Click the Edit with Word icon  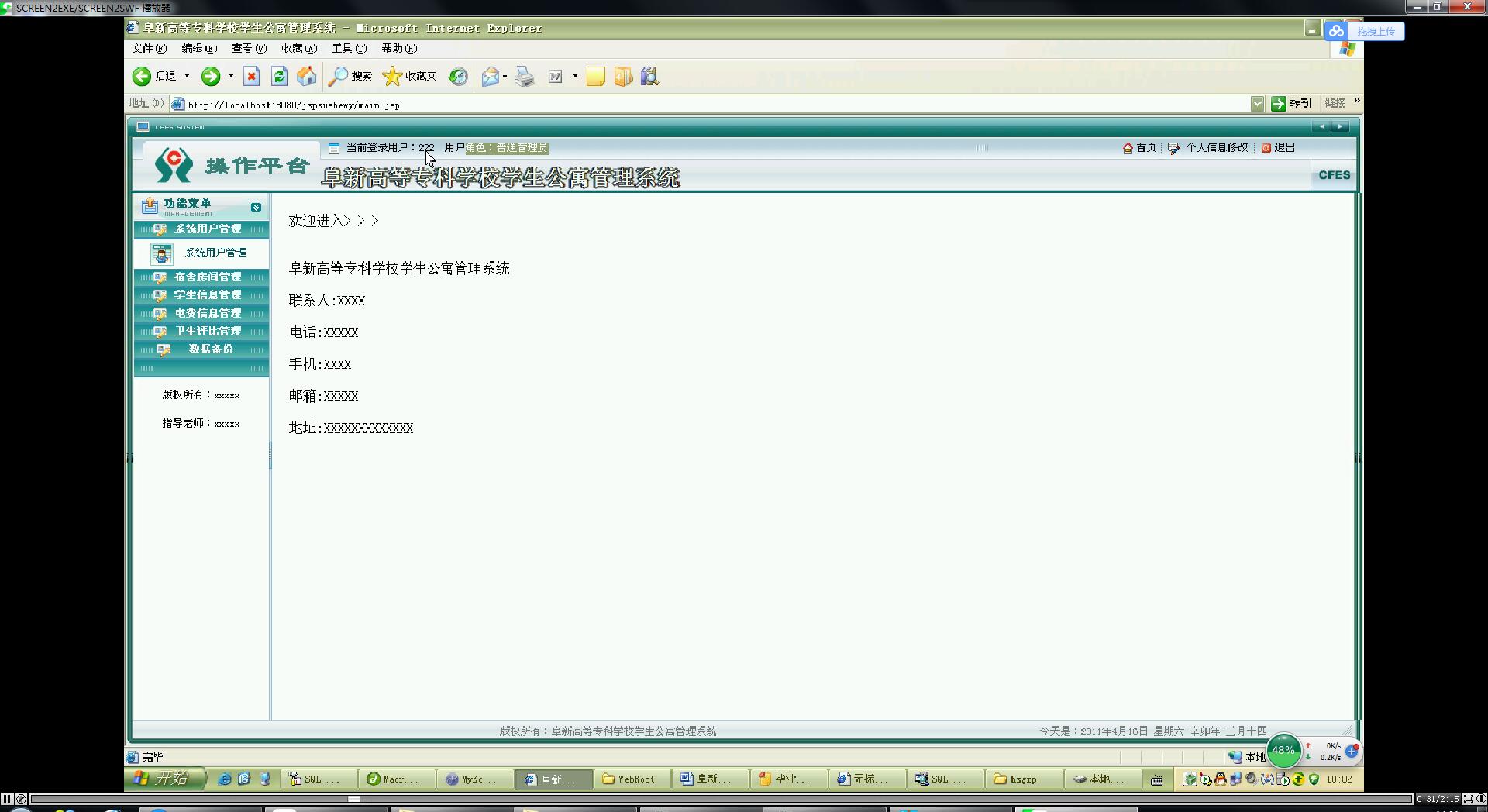(556, 76)
